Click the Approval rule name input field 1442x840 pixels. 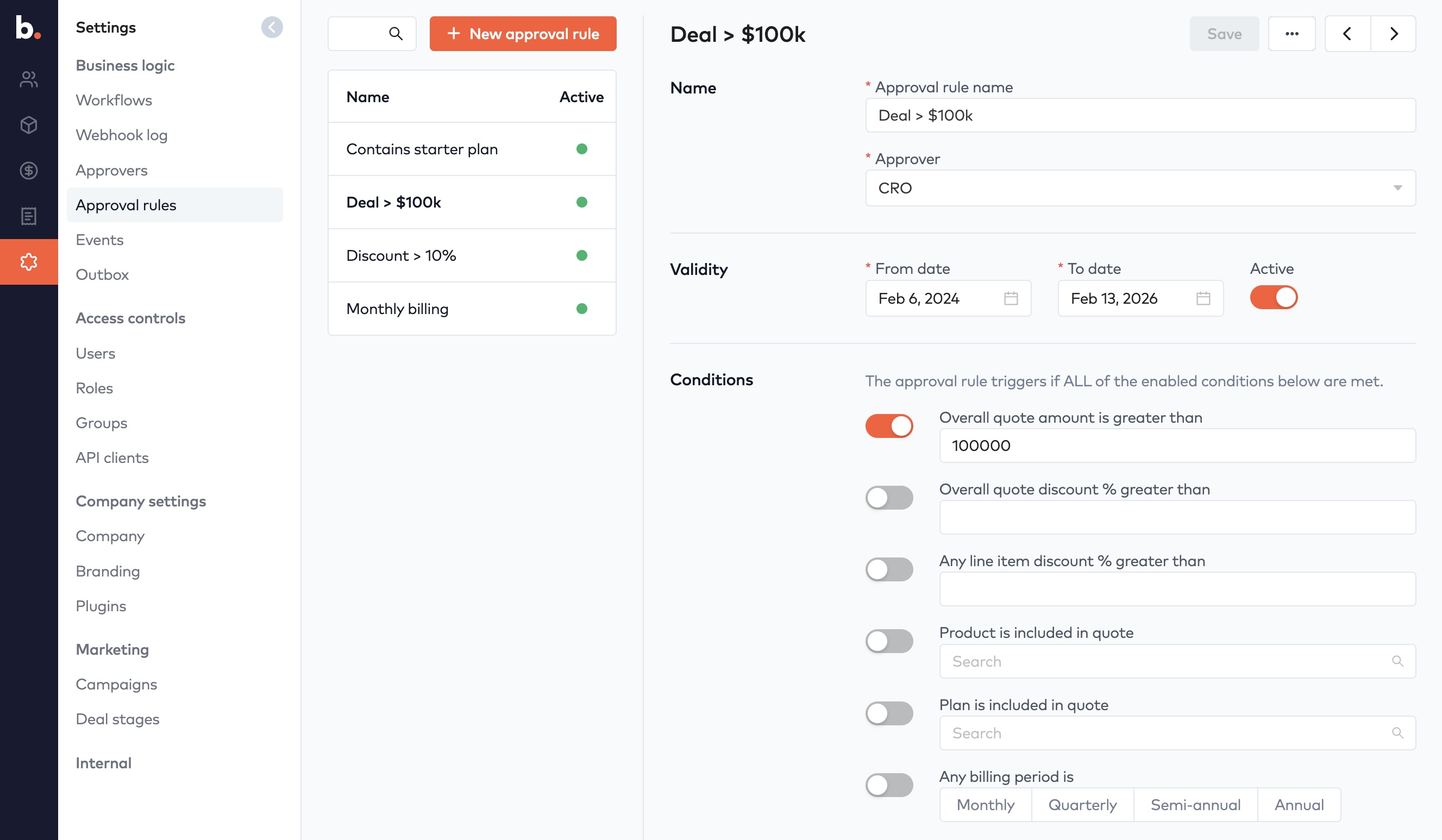click(x=1140, y=116)
